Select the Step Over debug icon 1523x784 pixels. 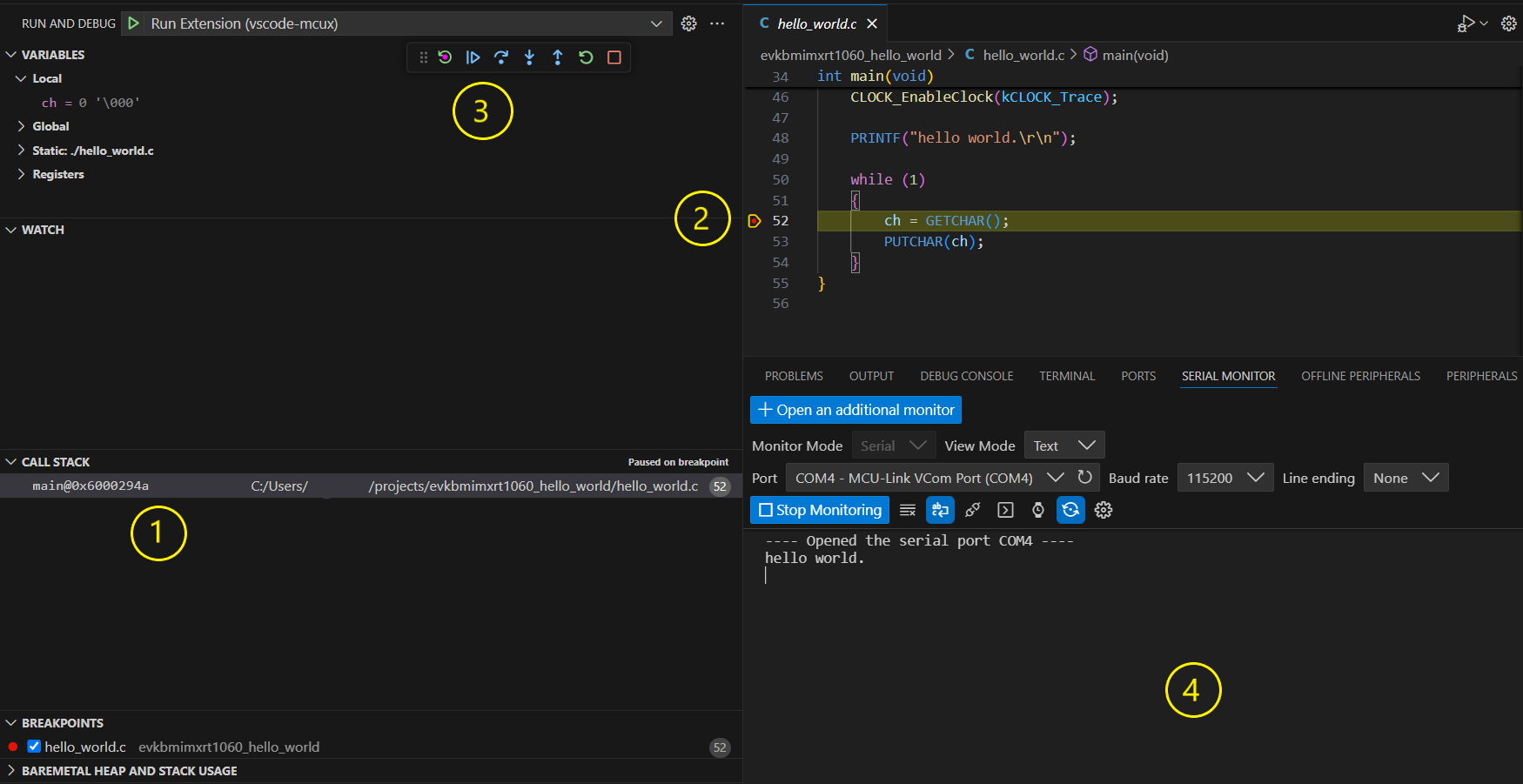point(501,57)
